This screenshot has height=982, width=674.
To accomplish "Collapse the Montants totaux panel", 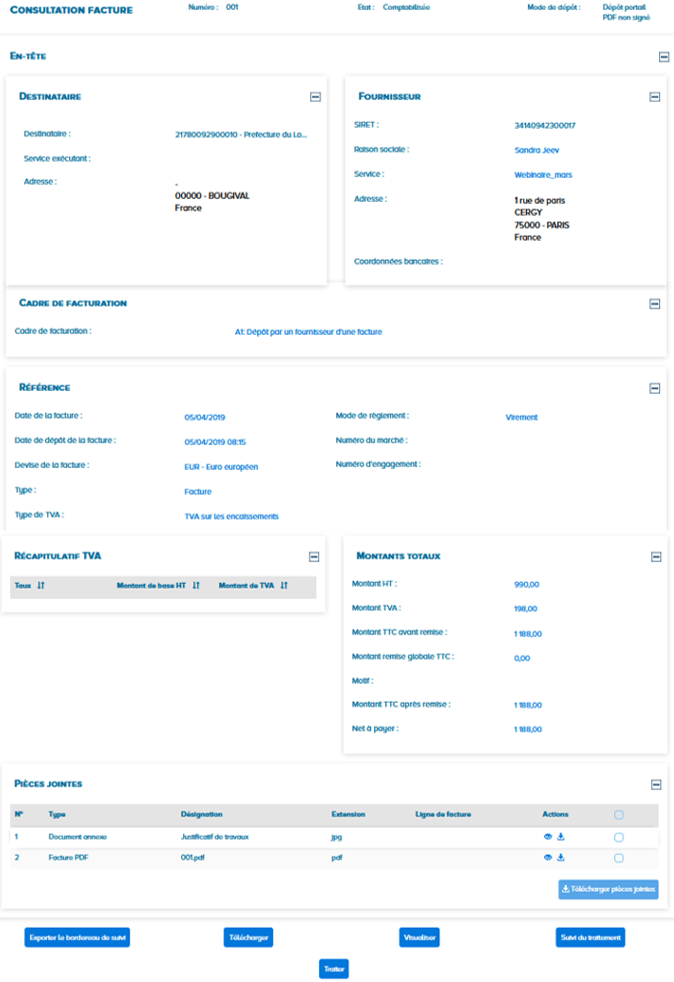I will [655, 557].
